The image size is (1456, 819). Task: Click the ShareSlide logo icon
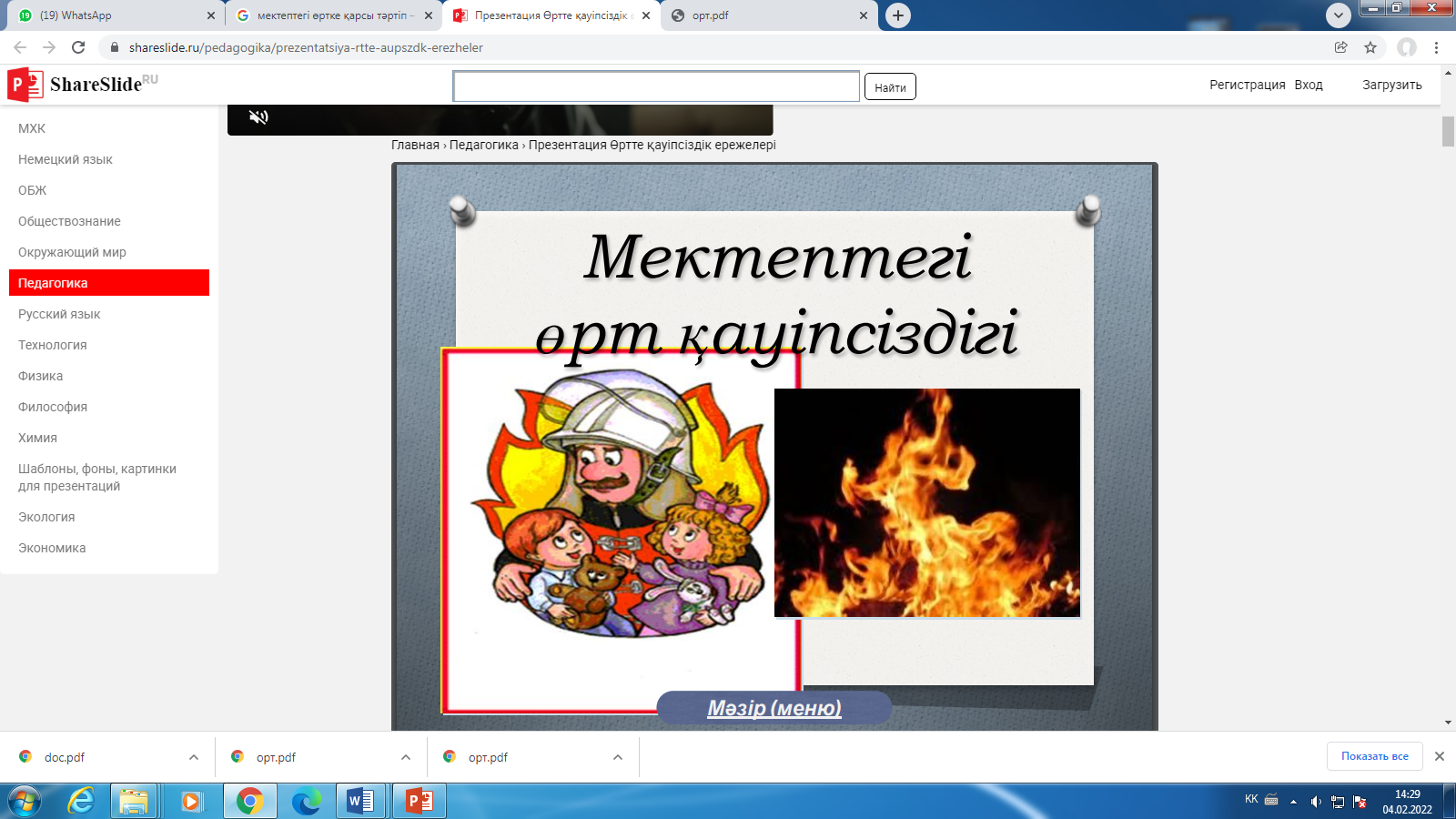click(25, 85)
